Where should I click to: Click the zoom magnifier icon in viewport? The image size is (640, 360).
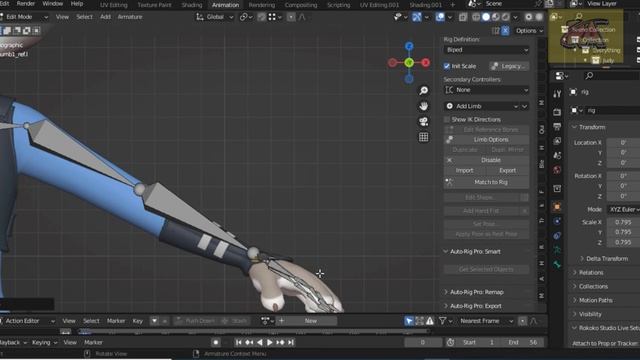point(424,90)
